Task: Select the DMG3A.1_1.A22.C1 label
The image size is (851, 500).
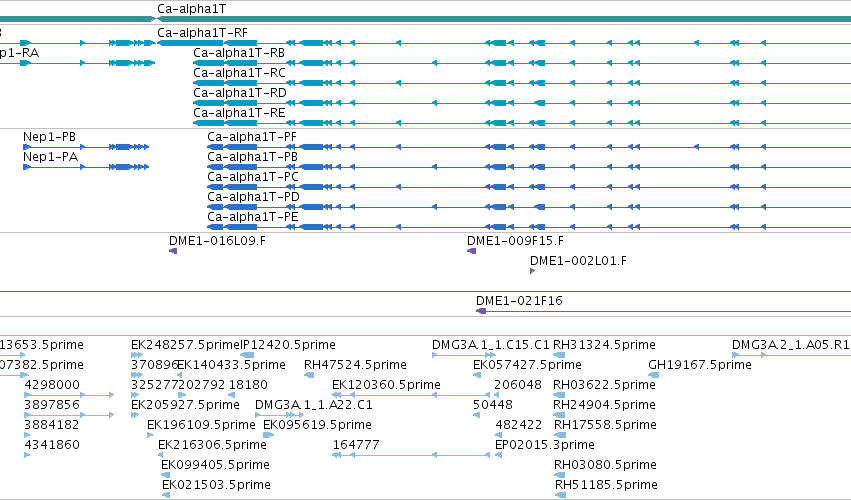Action: click(x=314, y=406)
